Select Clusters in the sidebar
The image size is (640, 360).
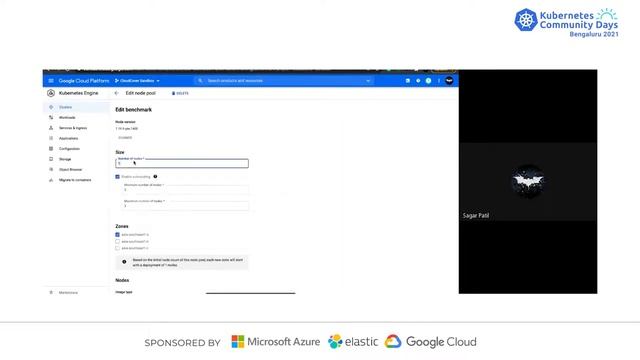(x=76, y=107)
